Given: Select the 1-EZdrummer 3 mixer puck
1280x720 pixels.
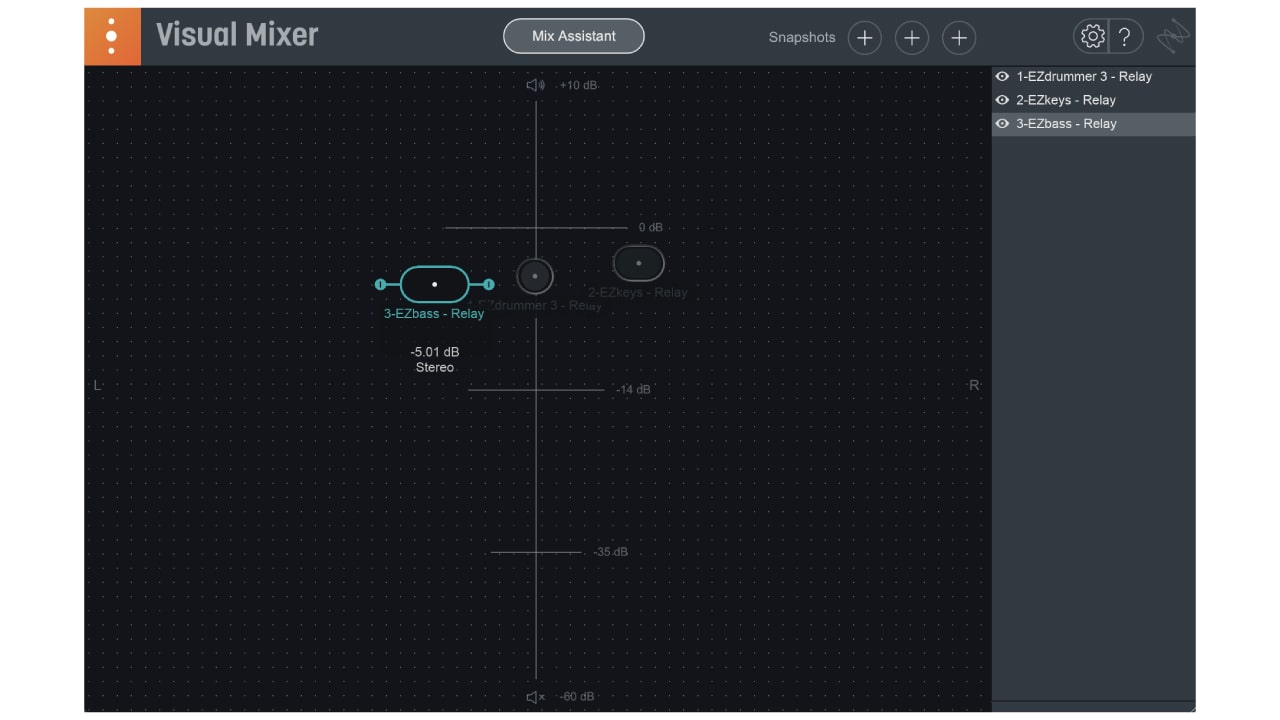Looking at the screenshot, I should (535, 276).
